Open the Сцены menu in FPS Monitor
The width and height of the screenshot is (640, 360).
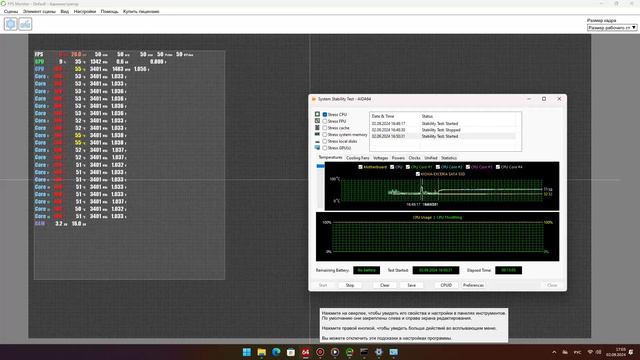coord(11,11)
